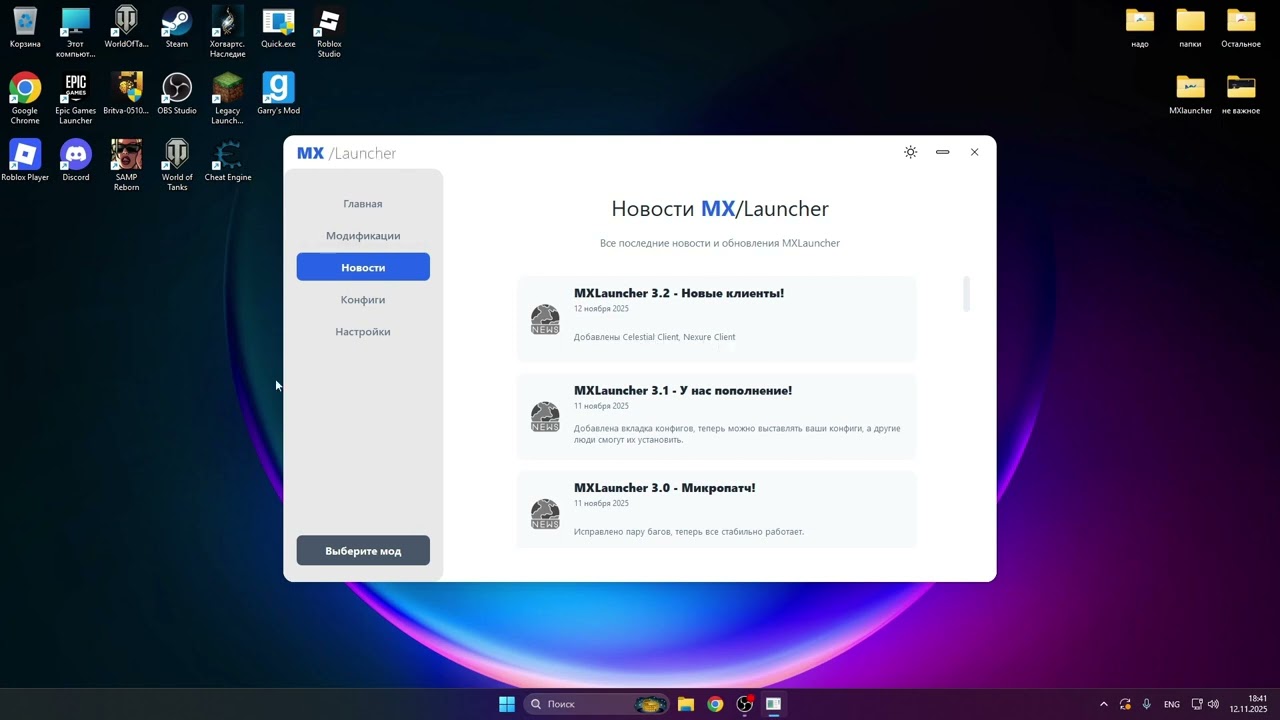Viewport: 1280px width, 720px height.
Task: Open the volume control in system tray
Action: [1213, 704]
